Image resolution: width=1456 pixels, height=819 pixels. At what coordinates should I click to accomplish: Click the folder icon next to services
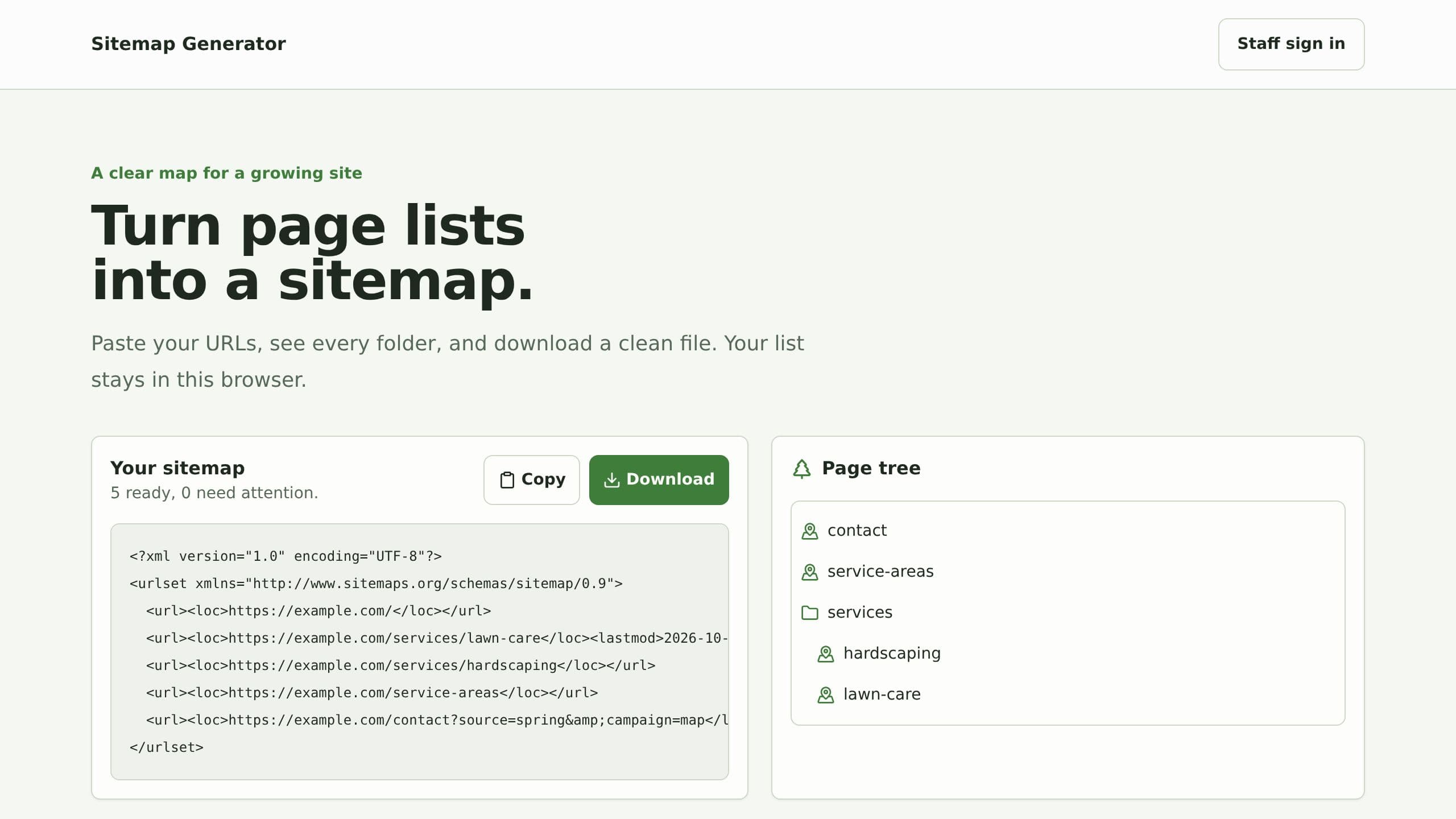[809, 613]
